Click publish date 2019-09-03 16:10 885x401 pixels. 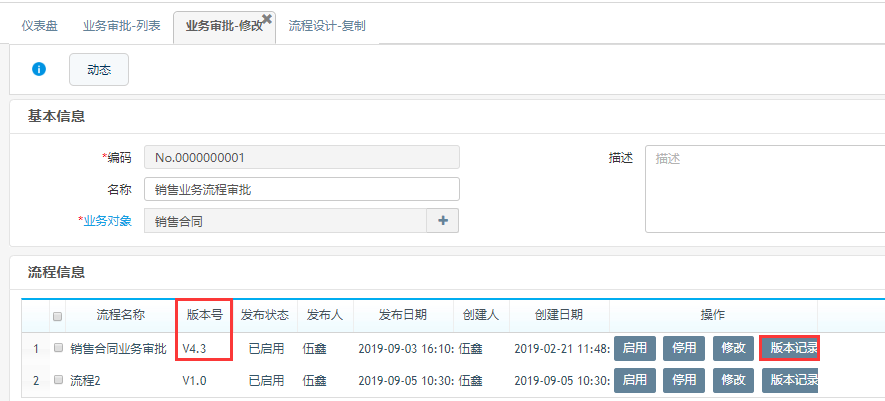coord(406,349)
